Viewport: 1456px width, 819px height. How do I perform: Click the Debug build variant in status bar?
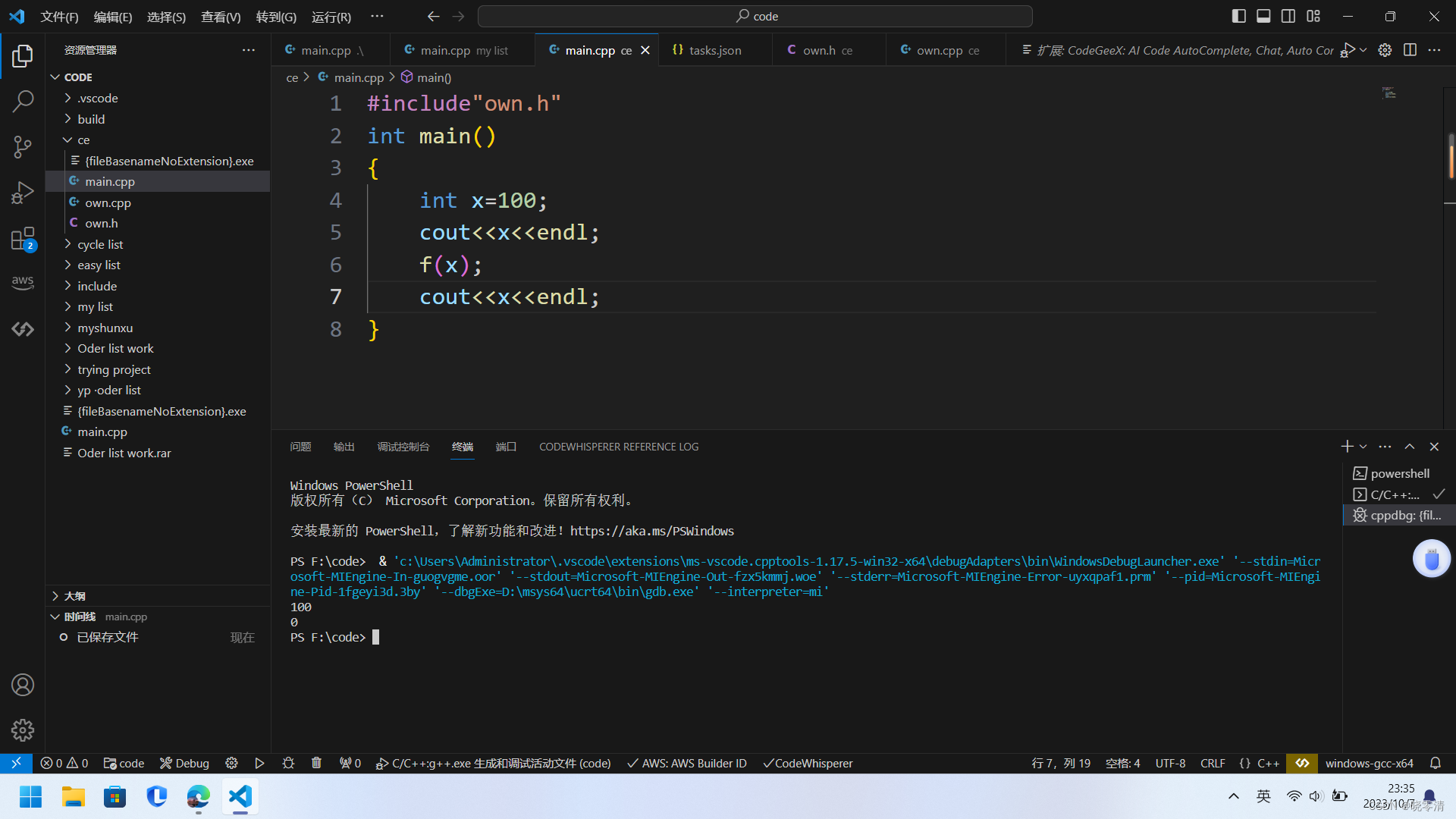point(185,764)
